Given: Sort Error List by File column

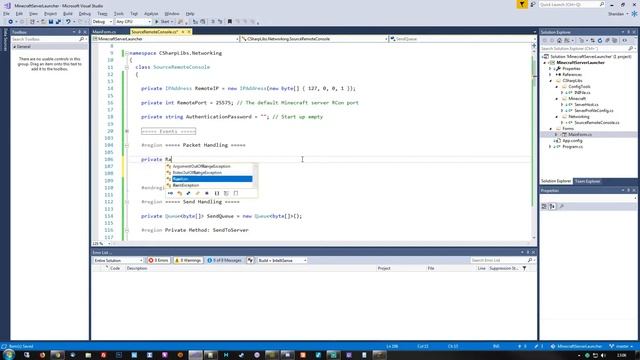Looking at the screenshot, I should (x=431, y=269).
